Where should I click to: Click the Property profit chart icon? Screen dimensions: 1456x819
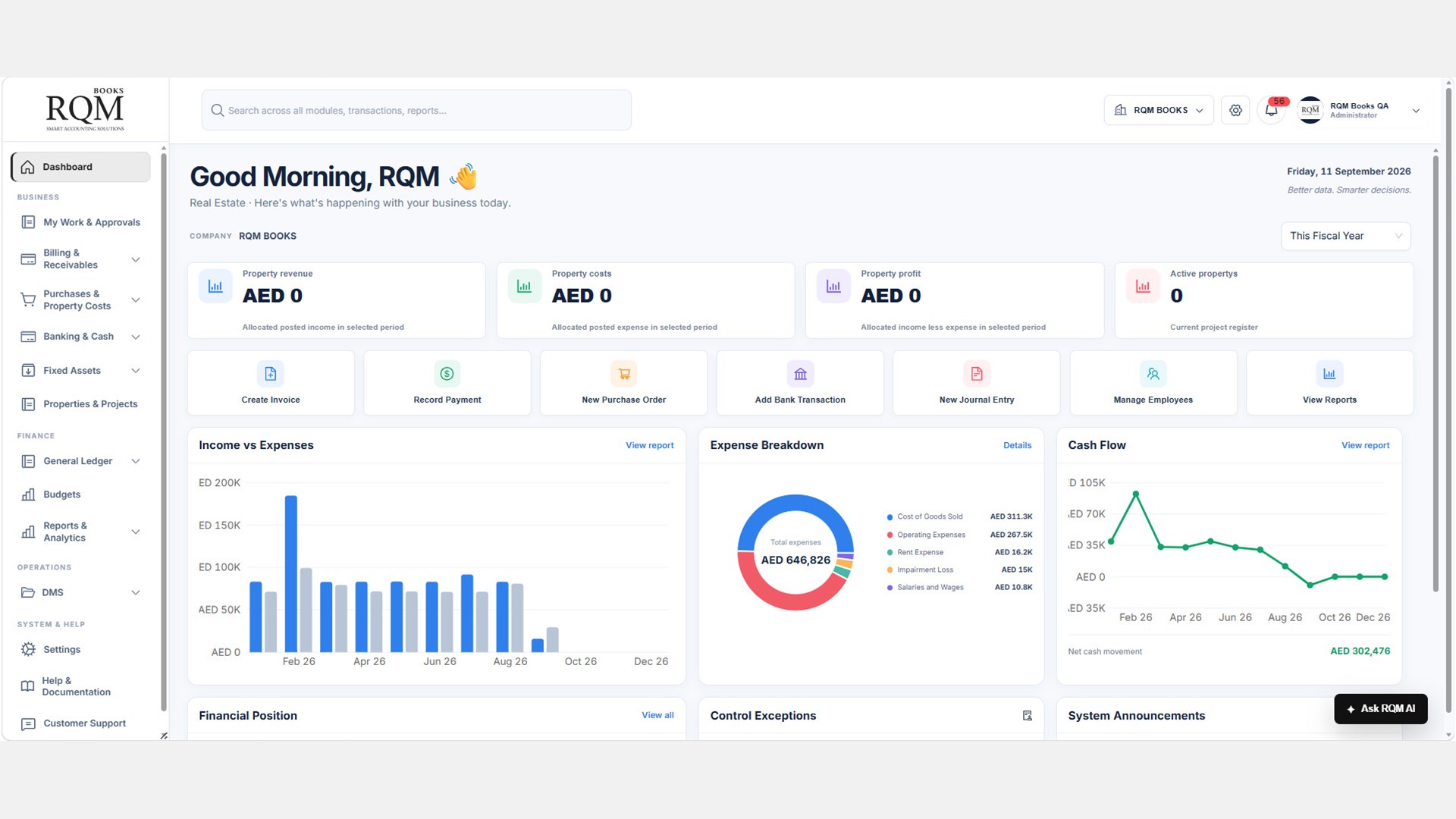pyautogui.click(x=833, y=287)
